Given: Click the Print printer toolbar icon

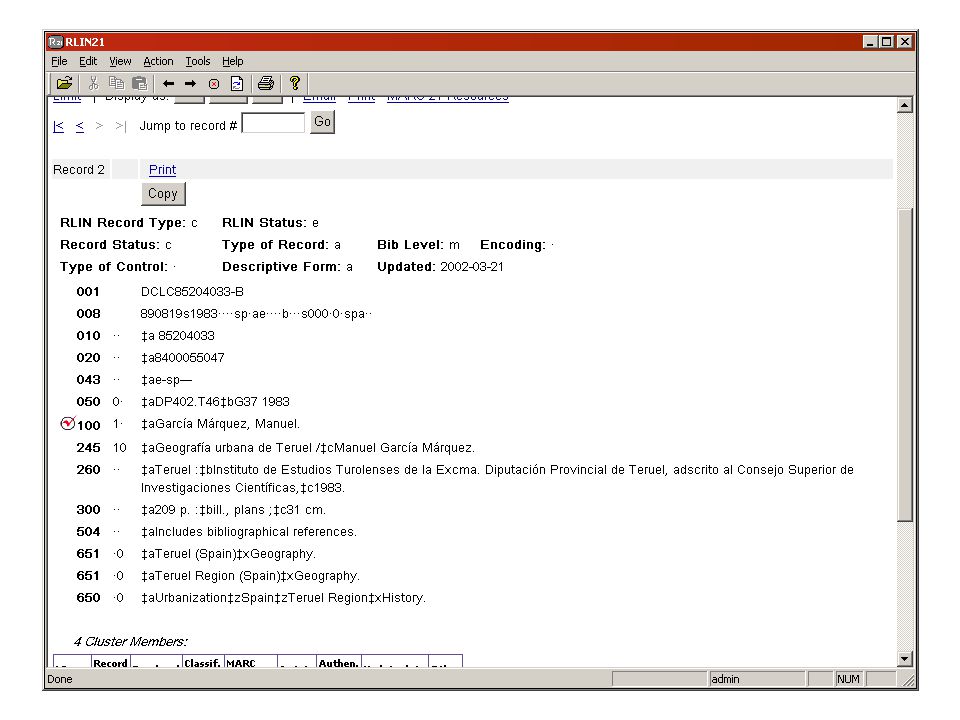Looking at the screenshot, I should click(x=266, y=83).
